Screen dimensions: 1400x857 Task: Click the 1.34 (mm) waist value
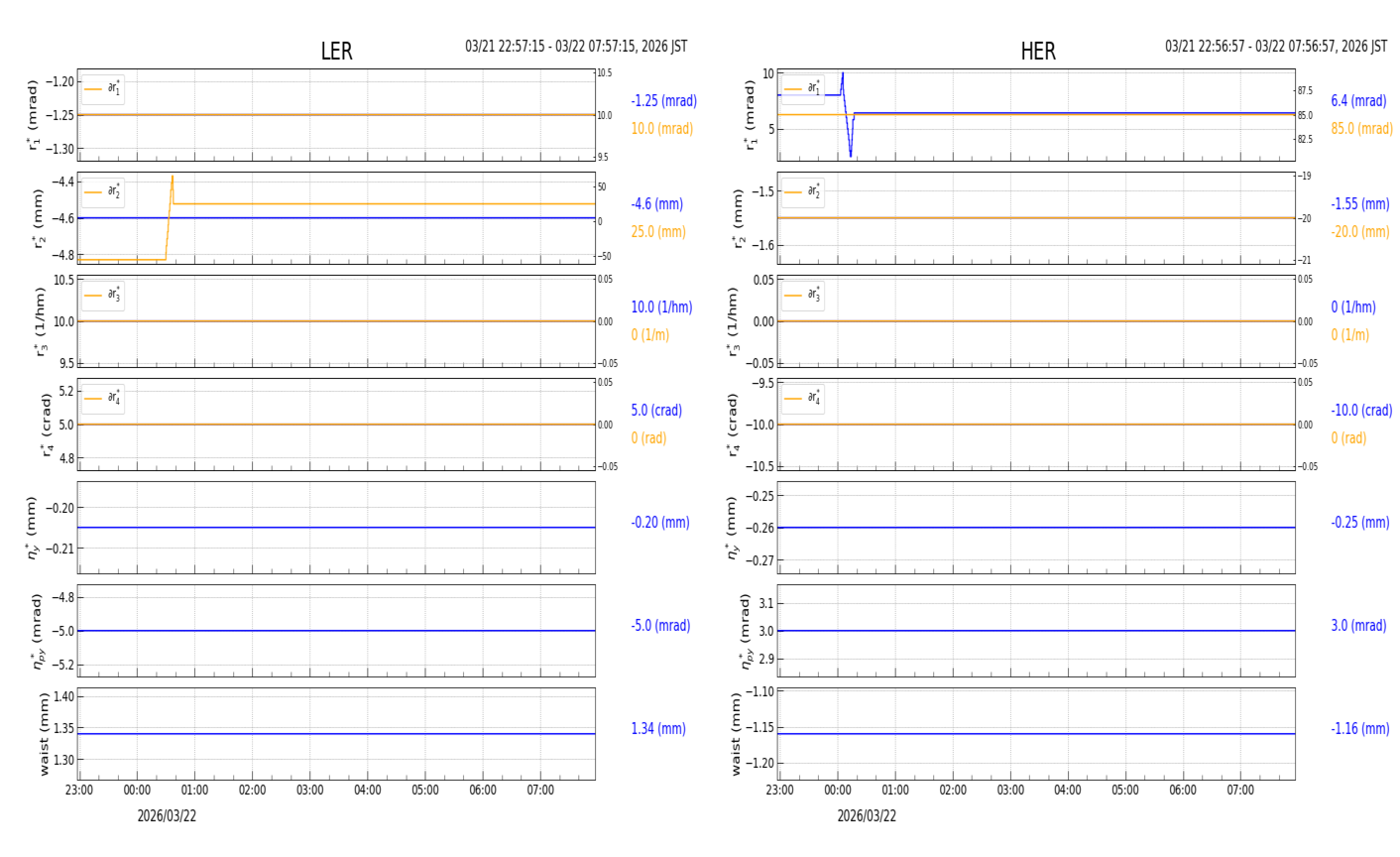658,728
